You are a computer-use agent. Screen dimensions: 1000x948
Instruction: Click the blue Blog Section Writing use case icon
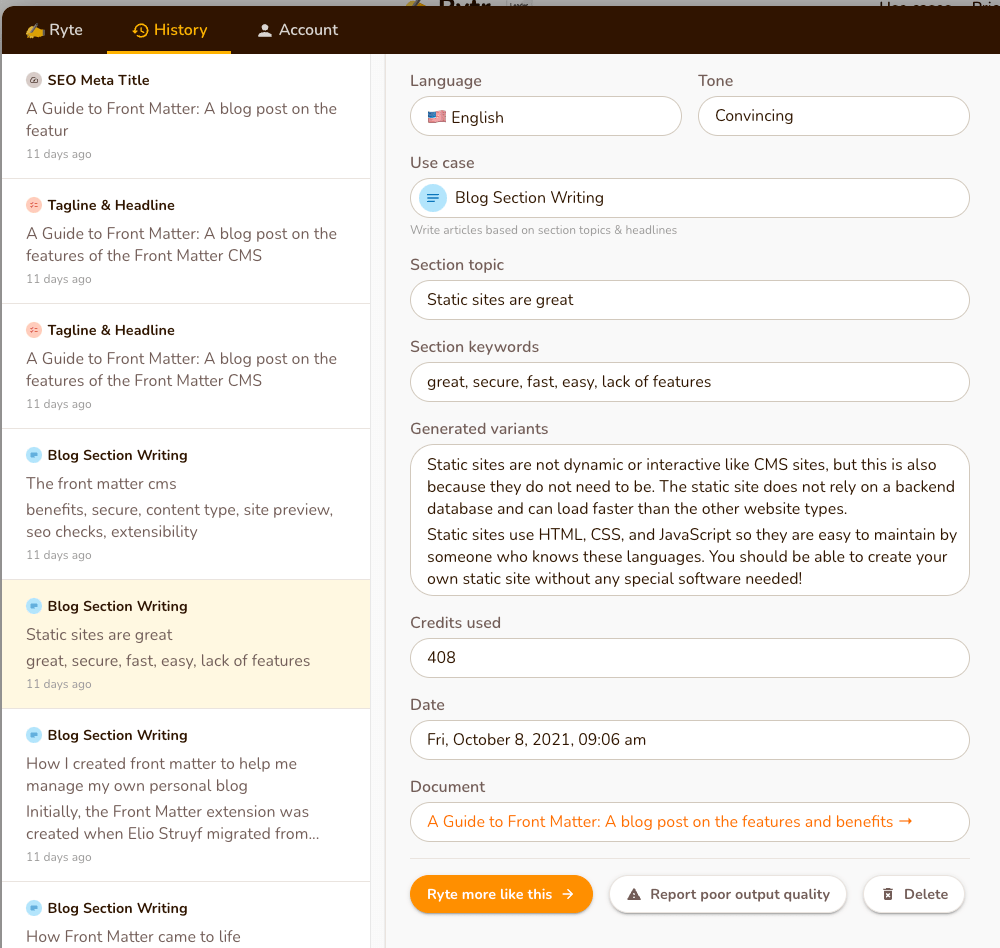click(432, 198)
